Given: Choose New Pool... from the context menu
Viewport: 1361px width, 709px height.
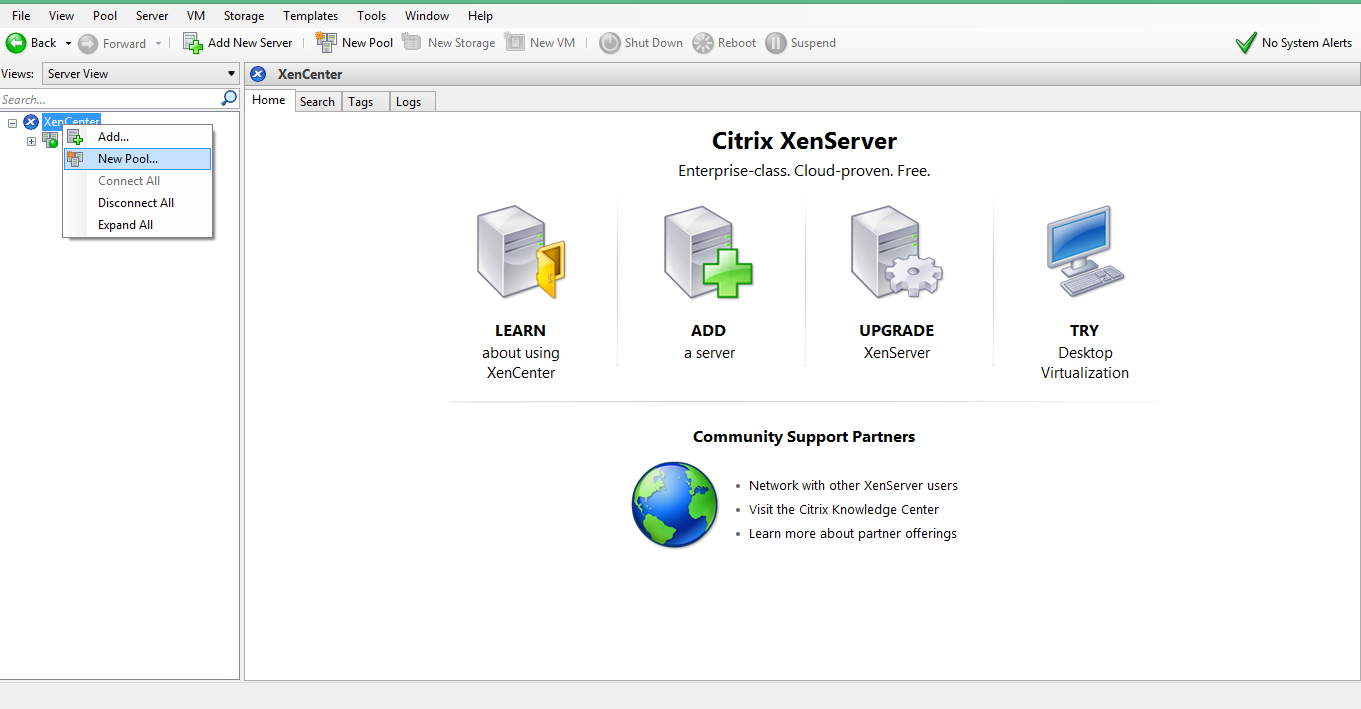Looking at the screenshot, I should (138, 159).
